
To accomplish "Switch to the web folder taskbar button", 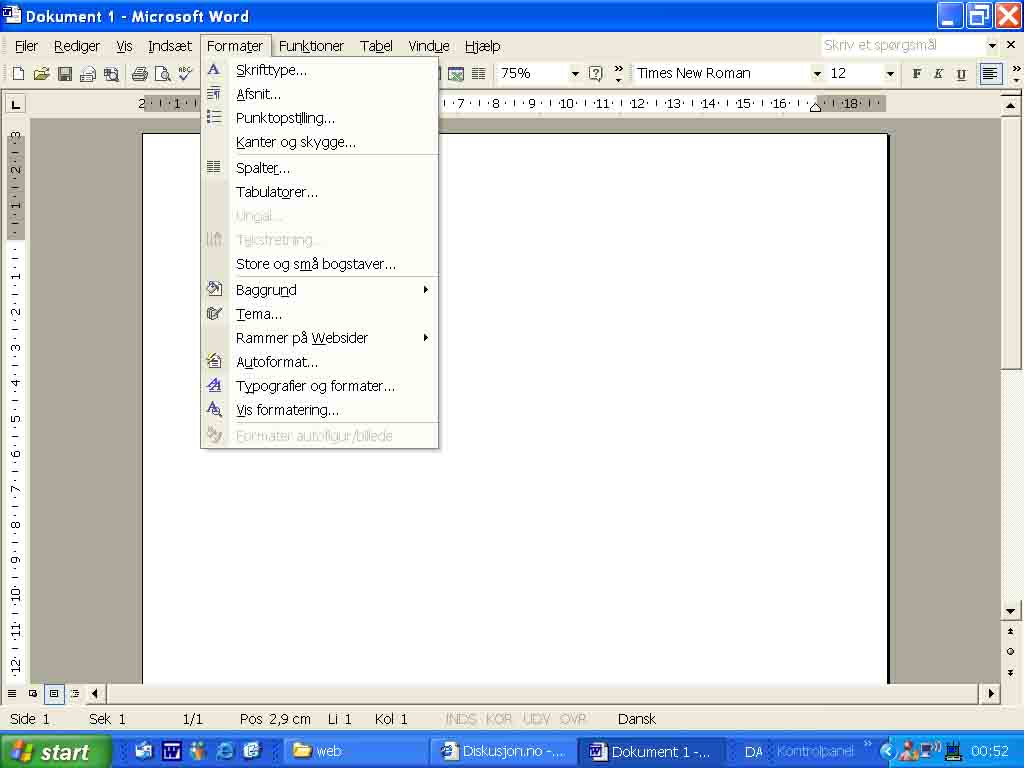I will tap(355, 751).
